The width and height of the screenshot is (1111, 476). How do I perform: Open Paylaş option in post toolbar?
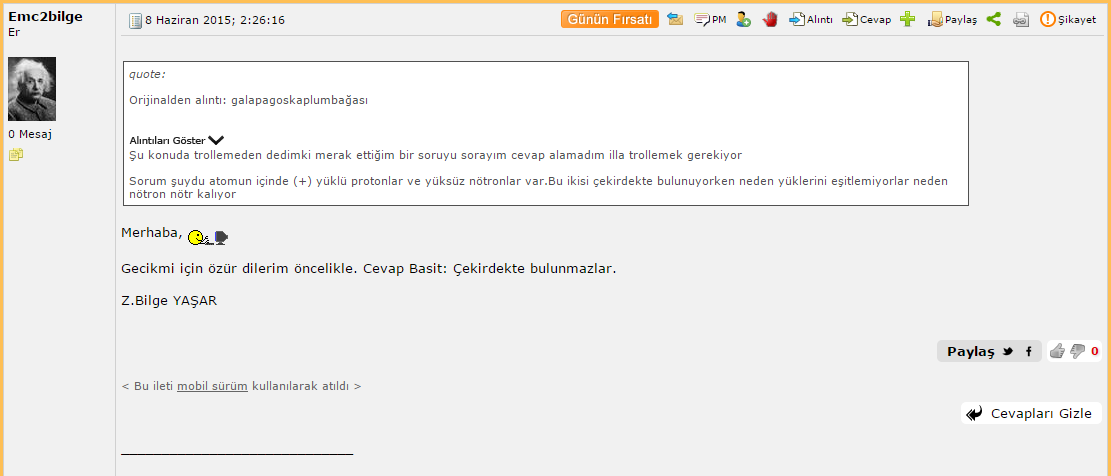click(952, 20)
